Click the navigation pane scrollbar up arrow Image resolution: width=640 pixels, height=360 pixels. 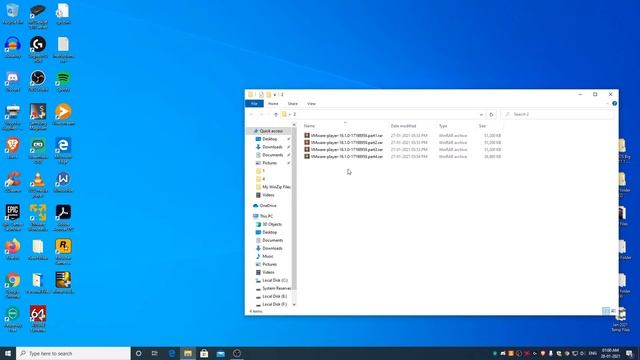pyautogui.click(x=294, y=125)
